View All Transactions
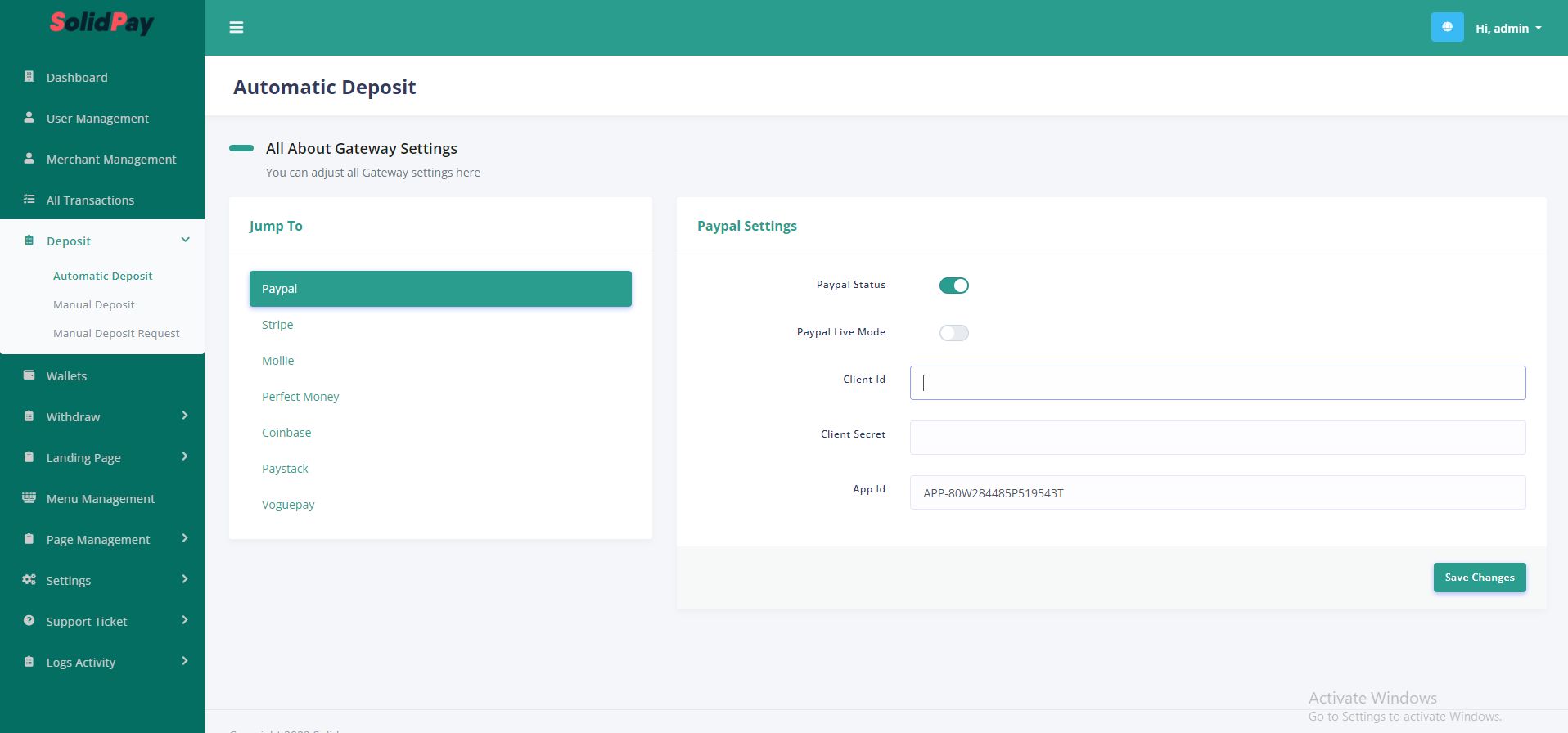1568x733 pixels. click(90, 200)
